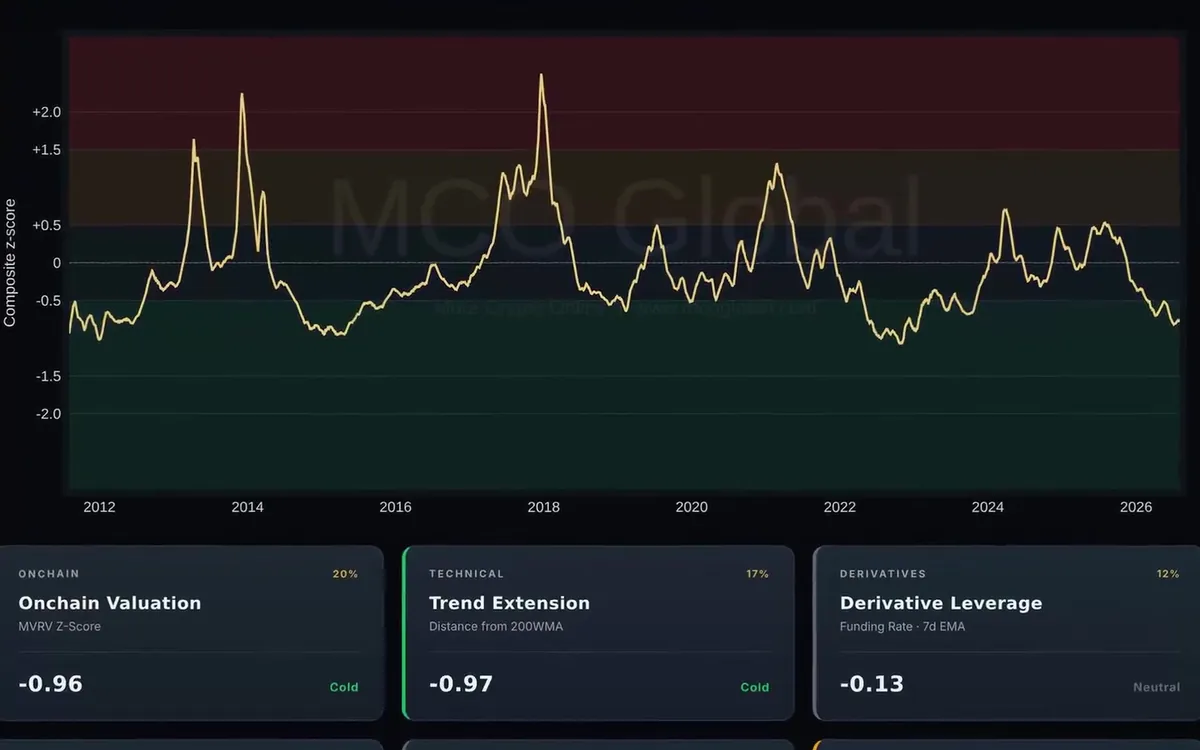
Task: Click the -1.5 y-axis label
Action: (48, 376)
